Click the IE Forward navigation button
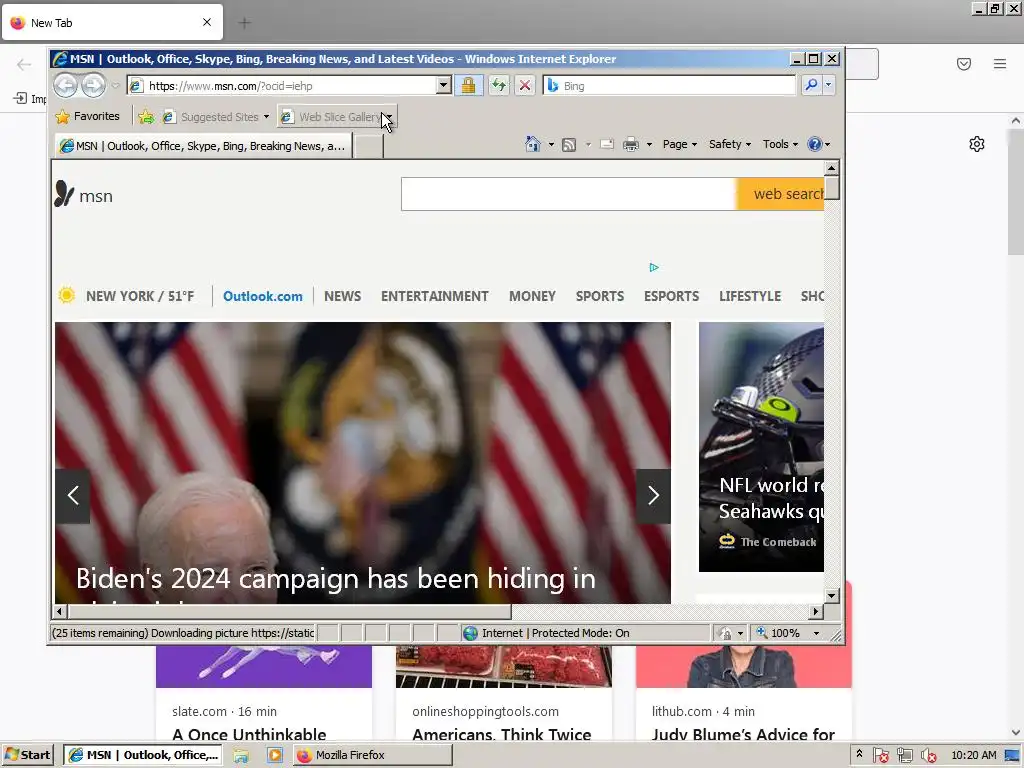The height and width of the screenshot is (768, 1024). [93, 86]
